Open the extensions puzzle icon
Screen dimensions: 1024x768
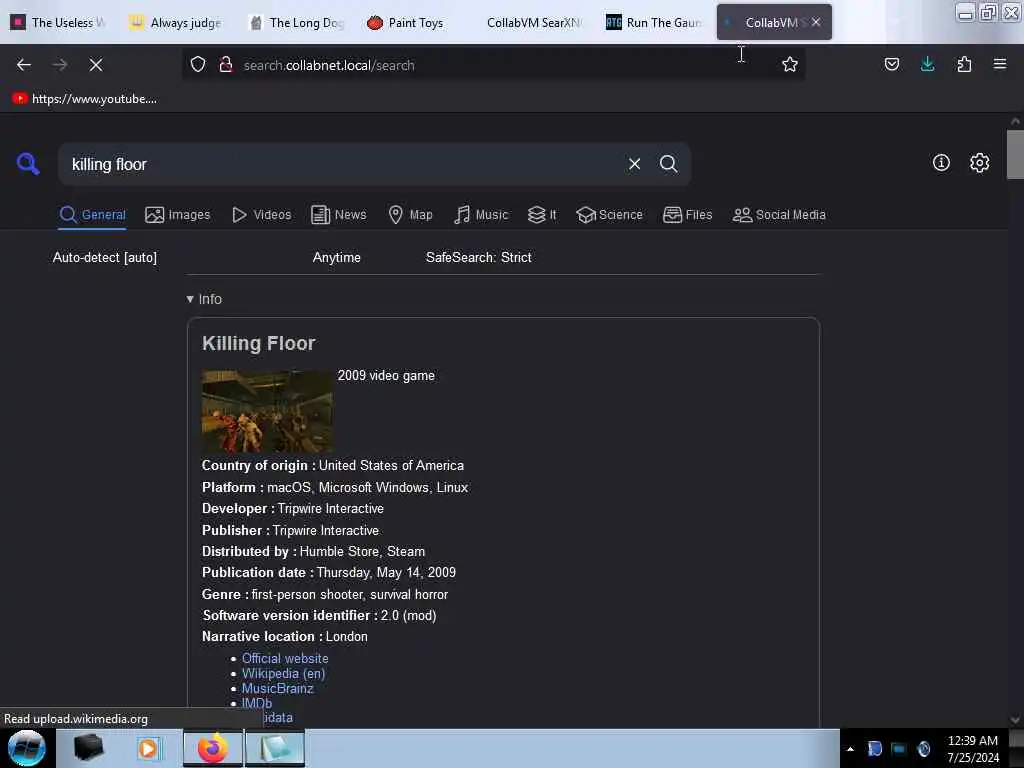[964, 64]
